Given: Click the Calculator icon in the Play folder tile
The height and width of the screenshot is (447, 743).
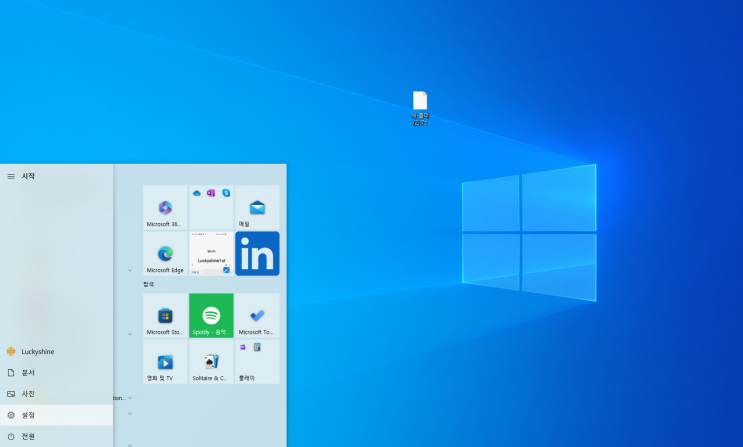Looking at the screenshot, I should click(x=257, y=347).
